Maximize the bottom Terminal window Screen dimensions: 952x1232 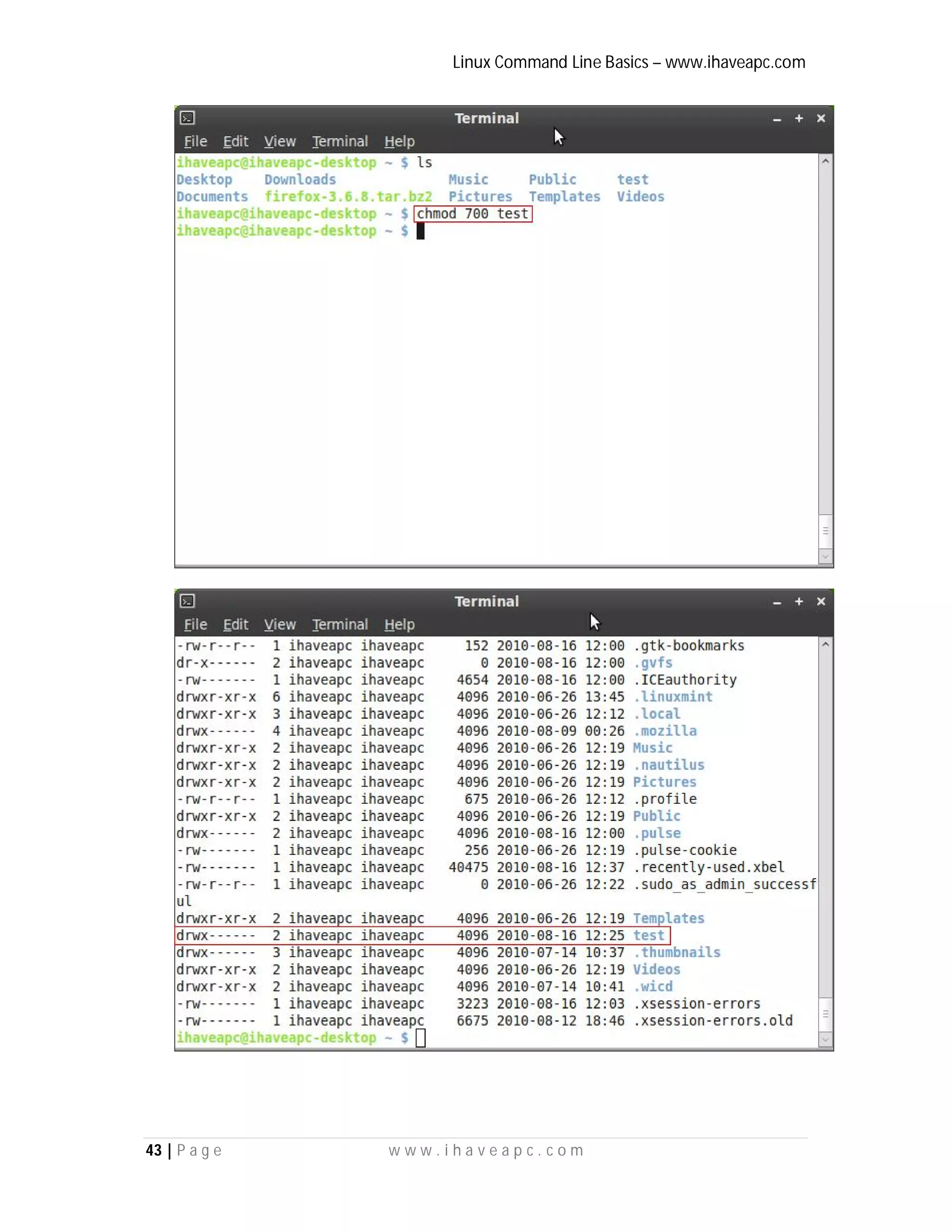tap(799, 602)
